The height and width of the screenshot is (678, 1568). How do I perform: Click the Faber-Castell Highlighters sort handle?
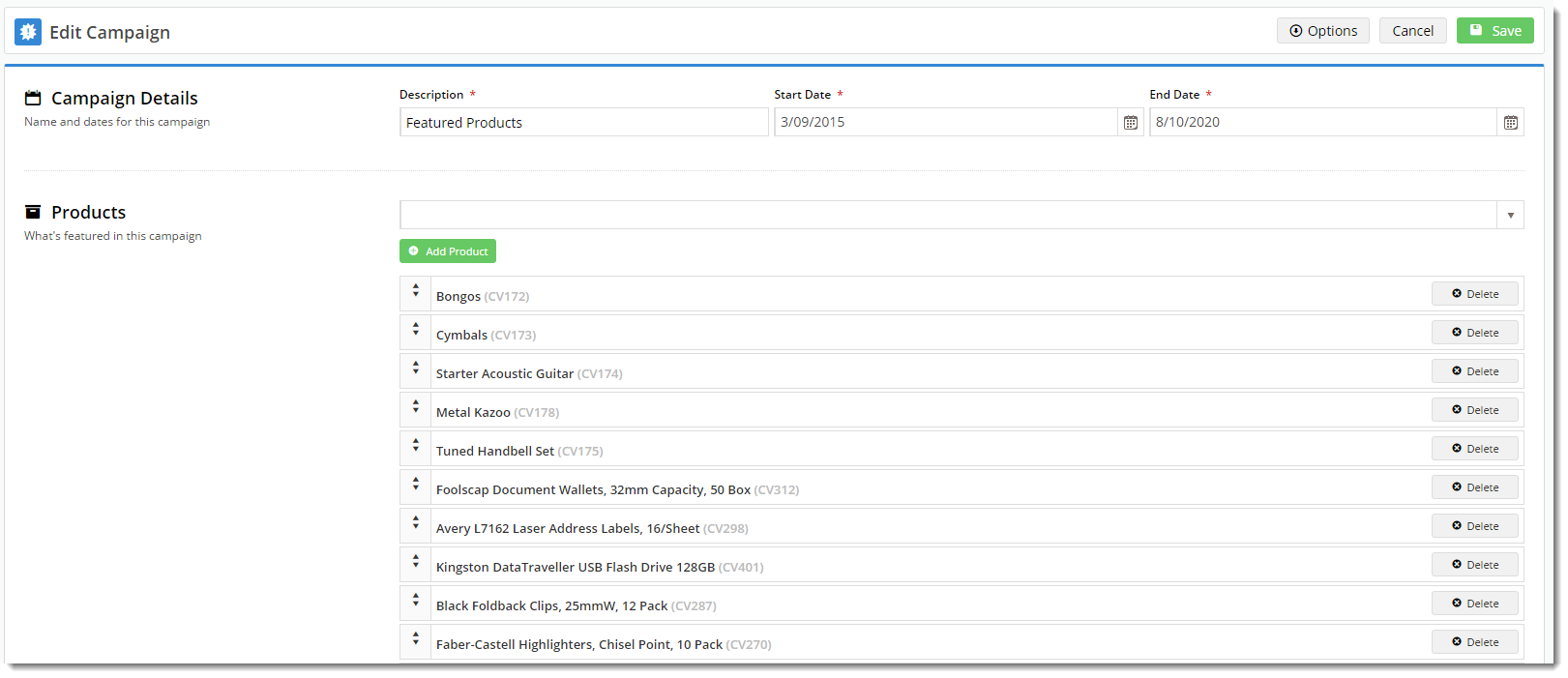point(416,637)
